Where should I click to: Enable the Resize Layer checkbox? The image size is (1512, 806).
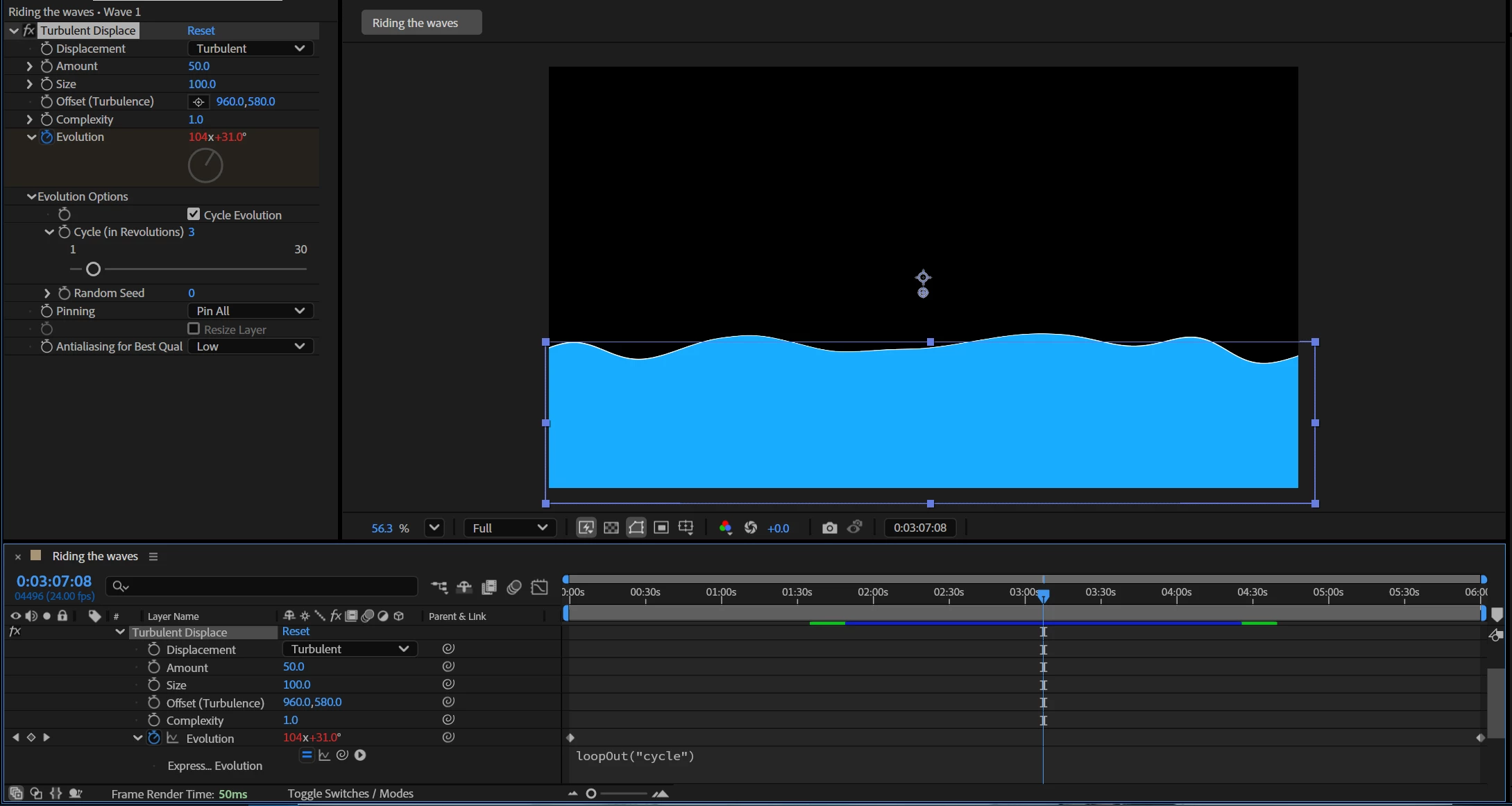pos(194,329)
